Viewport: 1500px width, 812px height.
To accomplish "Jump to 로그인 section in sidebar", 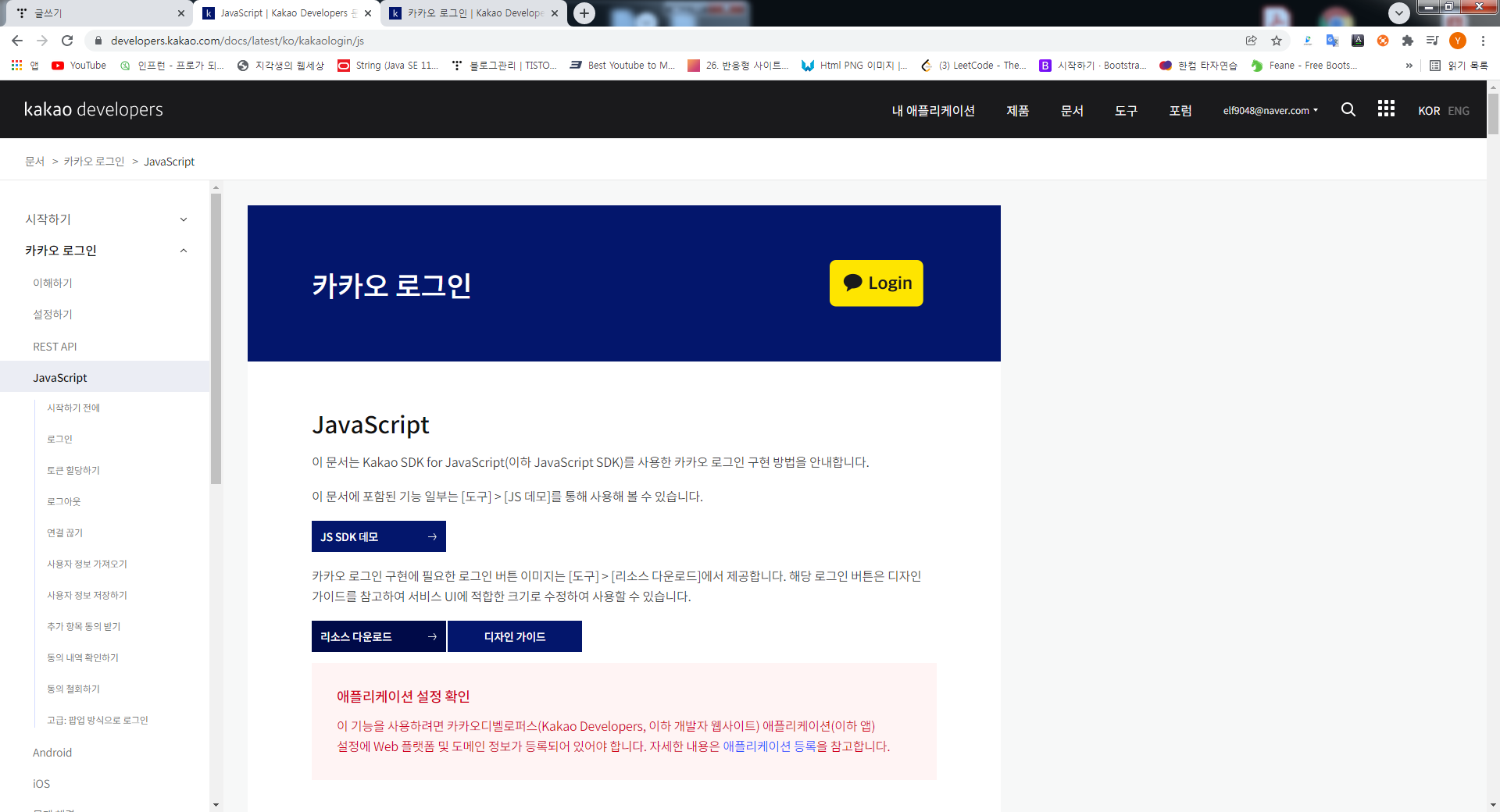I will [x=59, y=440].
